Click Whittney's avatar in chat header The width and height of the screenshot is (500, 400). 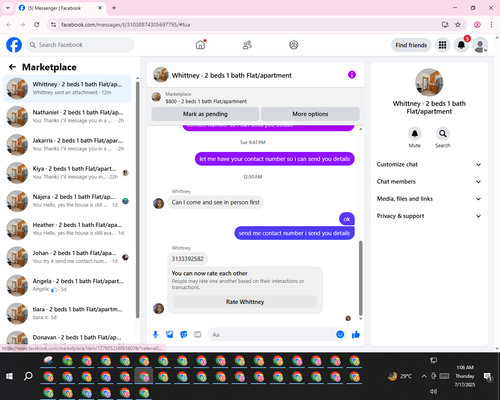(x=161, y=75)
